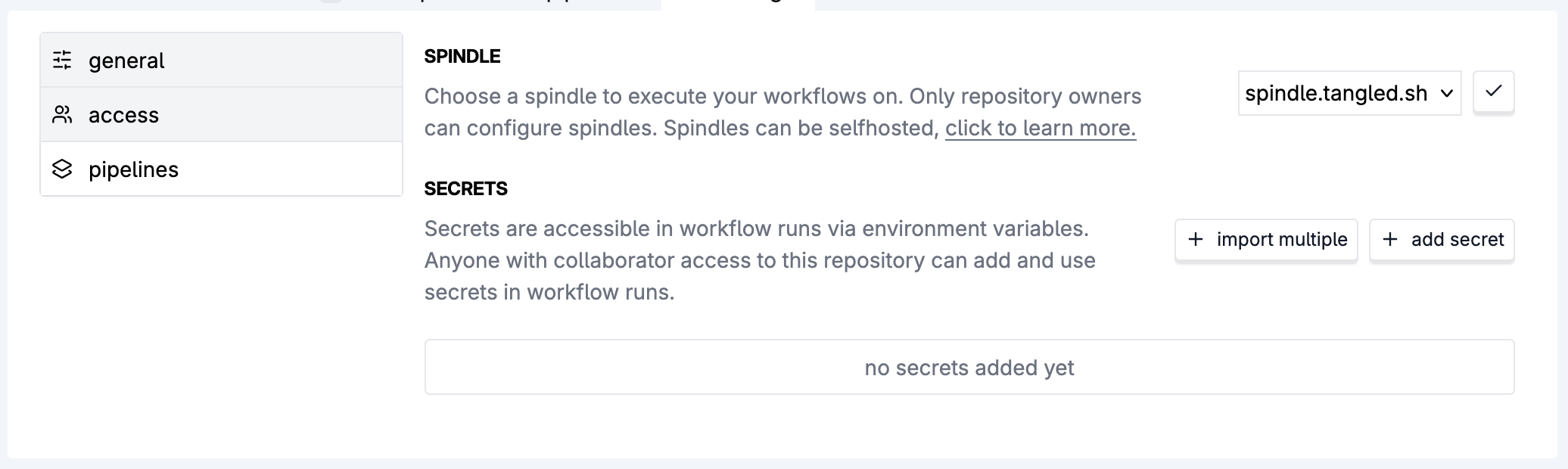
Task: Follow the "click to learn more" link
Action: [x=1040, y=128]
